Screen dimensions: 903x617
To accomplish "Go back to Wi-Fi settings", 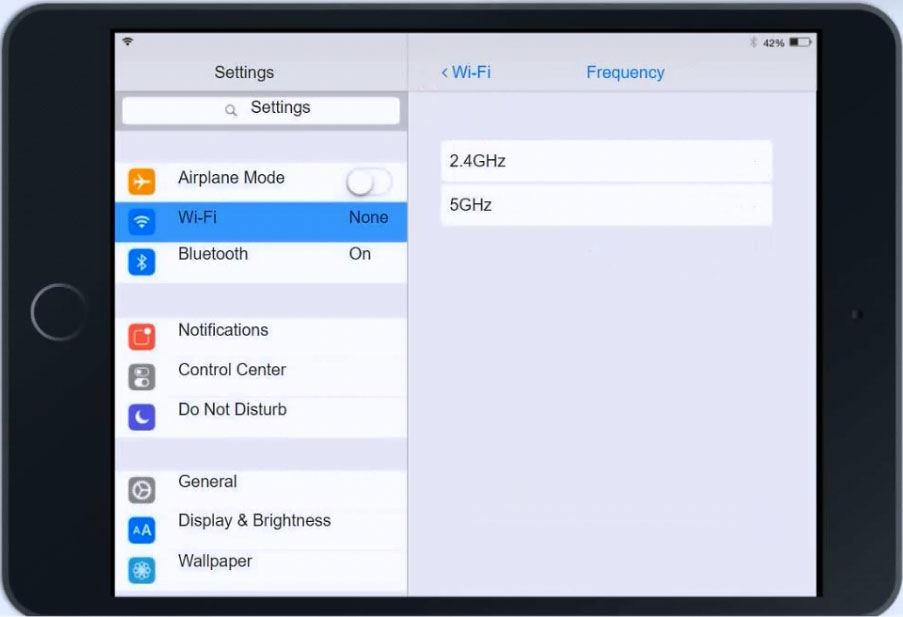I will pyautogui.click(x=466, y=73).
